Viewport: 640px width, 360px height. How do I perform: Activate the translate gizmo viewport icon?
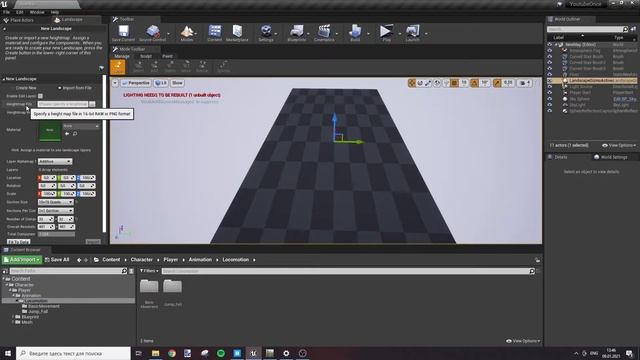[411, 83]
